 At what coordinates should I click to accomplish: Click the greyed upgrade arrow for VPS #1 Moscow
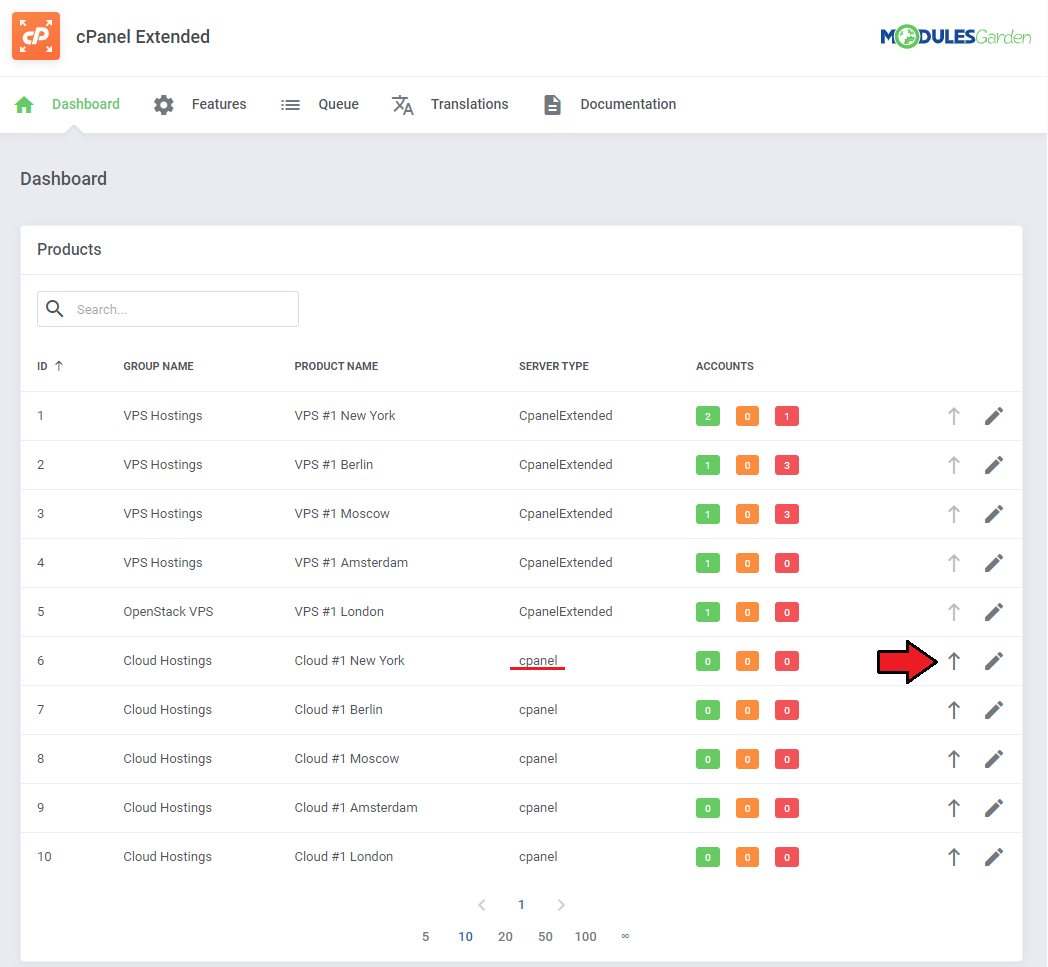coord(954,513)
